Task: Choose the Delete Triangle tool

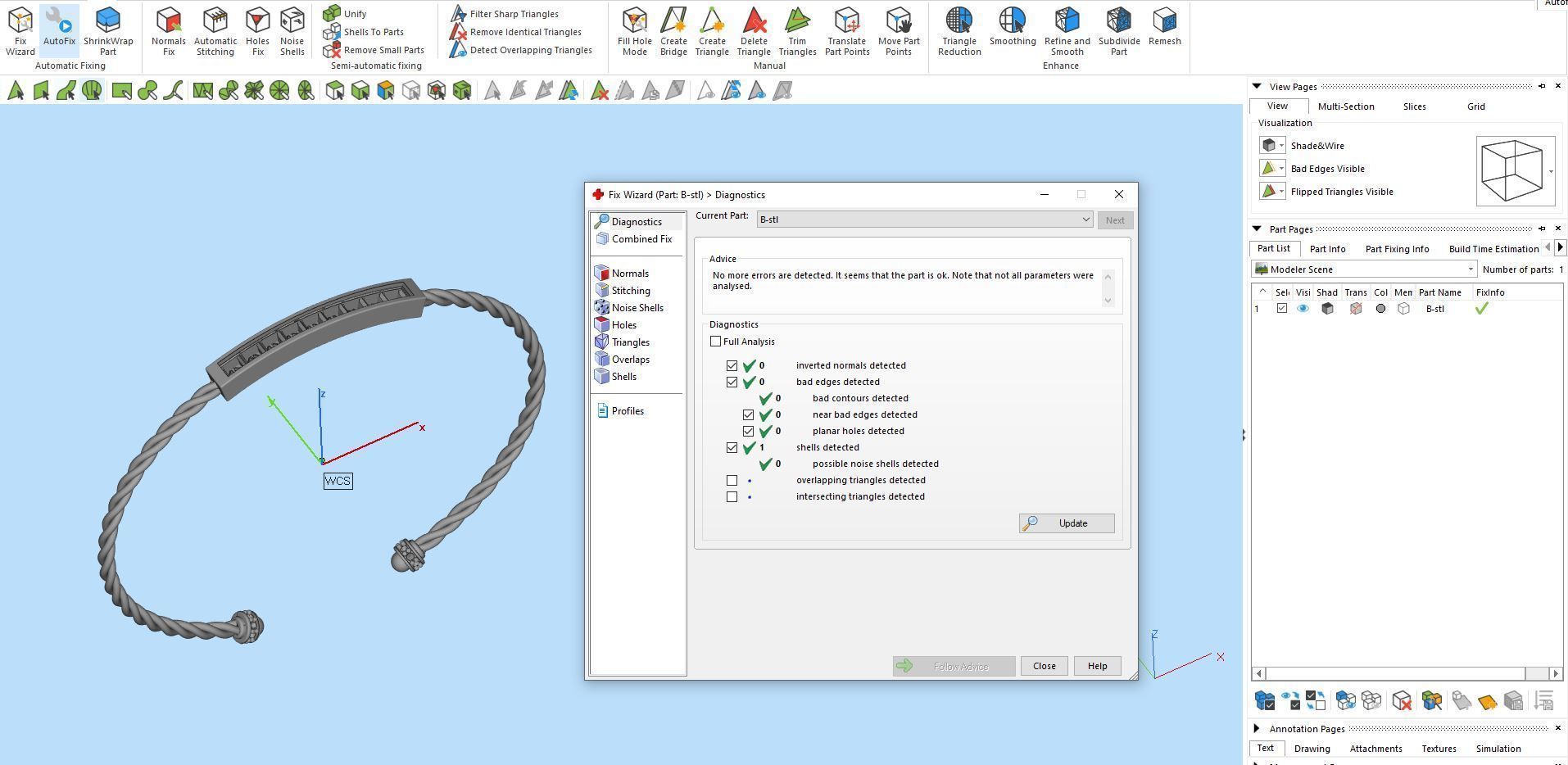Action: [x=754, y=31]
